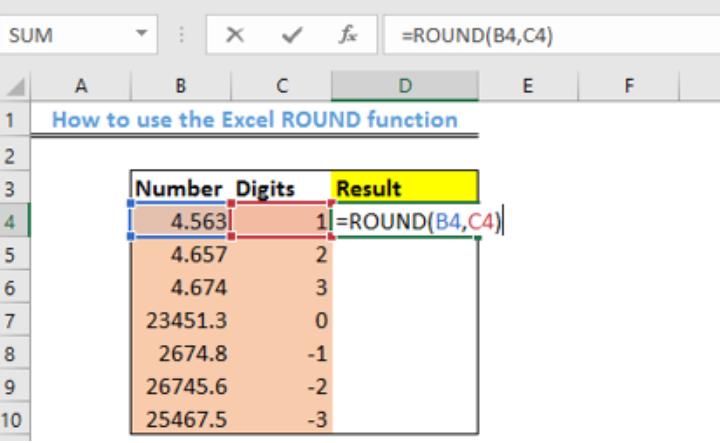Click Digits cell with value -2
Screen dimensions: 720x443
pos(281,387)
